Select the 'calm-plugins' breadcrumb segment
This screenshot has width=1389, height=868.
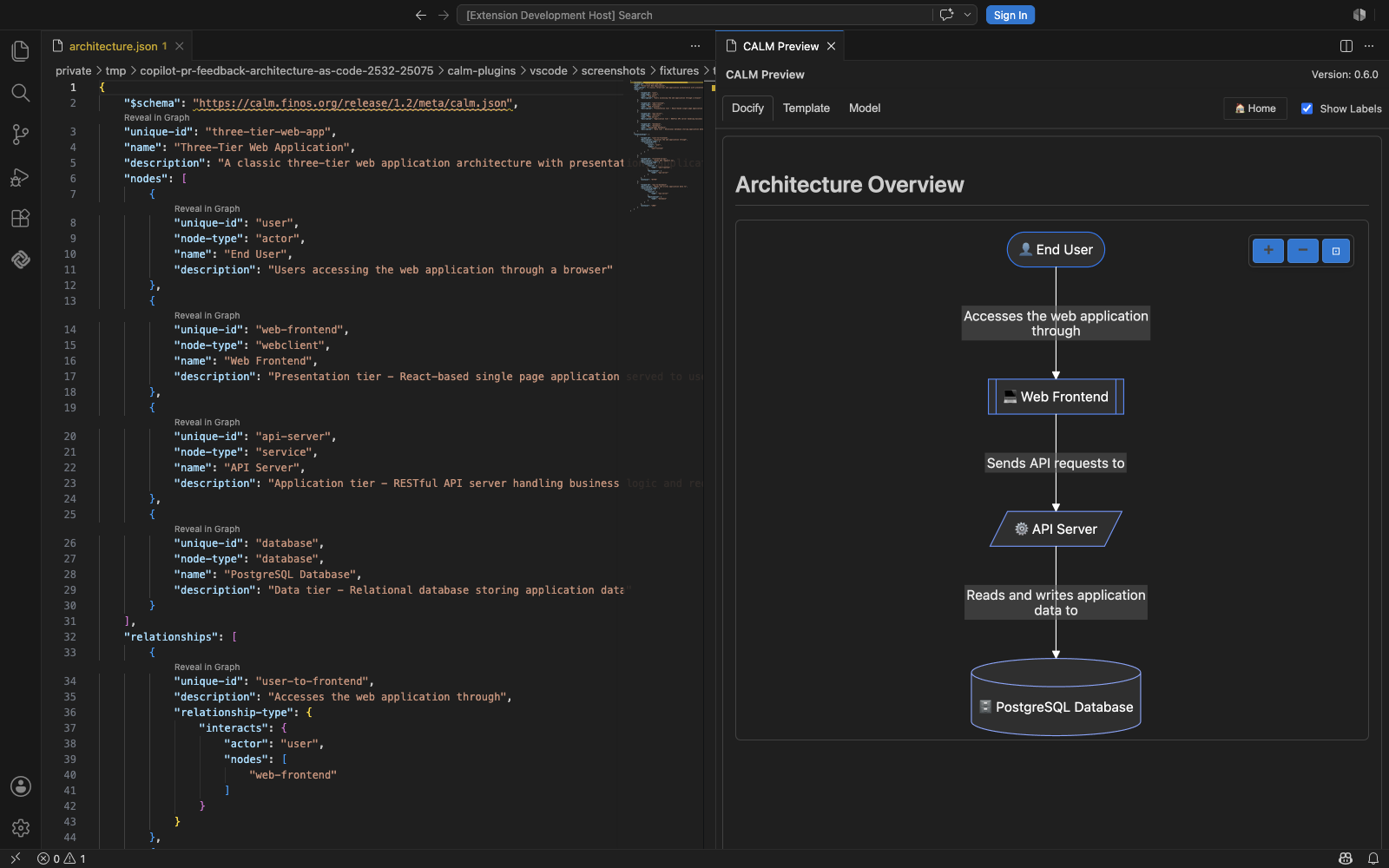481,71
